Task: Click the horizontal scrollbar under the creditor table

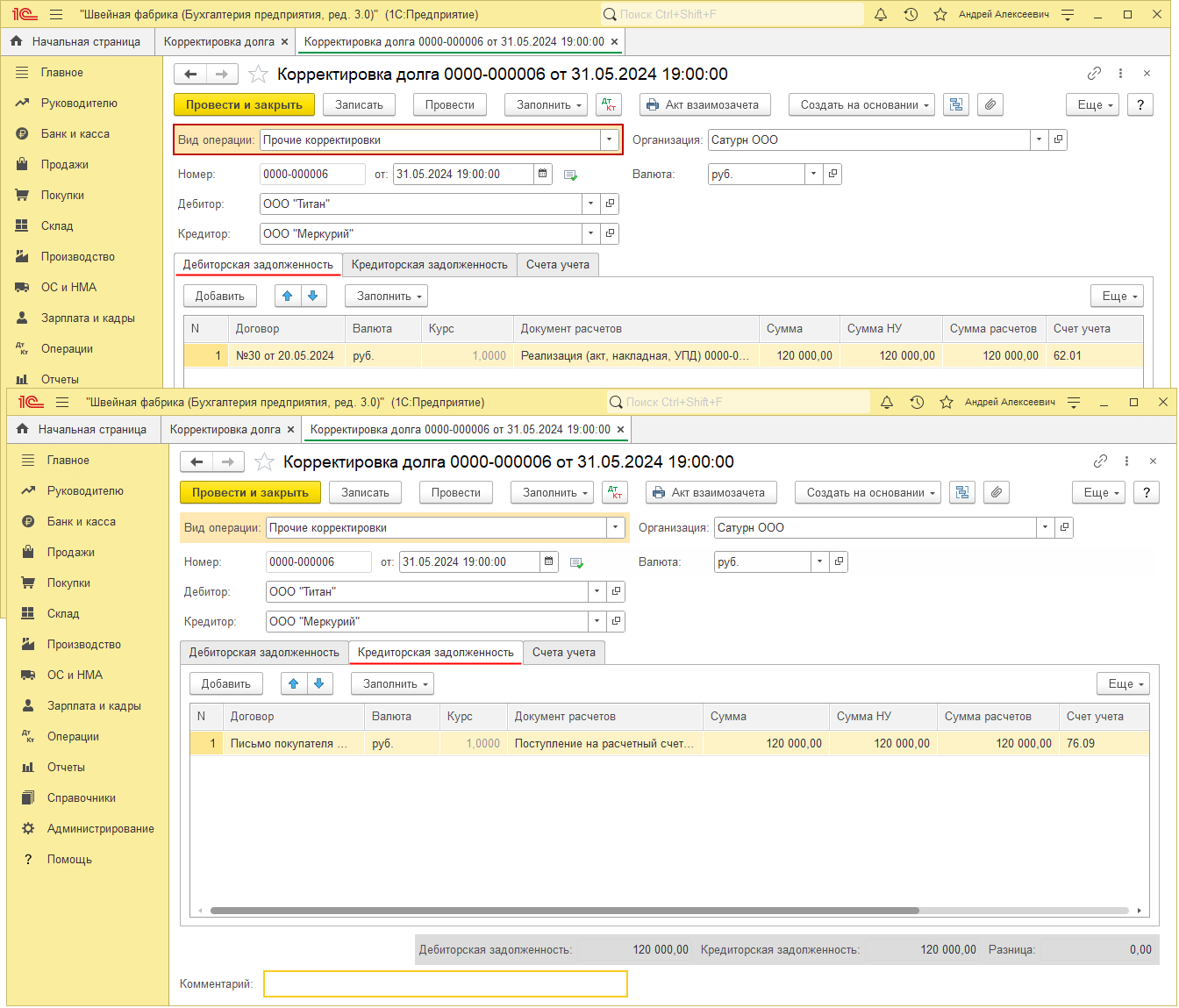Action: 563,911
